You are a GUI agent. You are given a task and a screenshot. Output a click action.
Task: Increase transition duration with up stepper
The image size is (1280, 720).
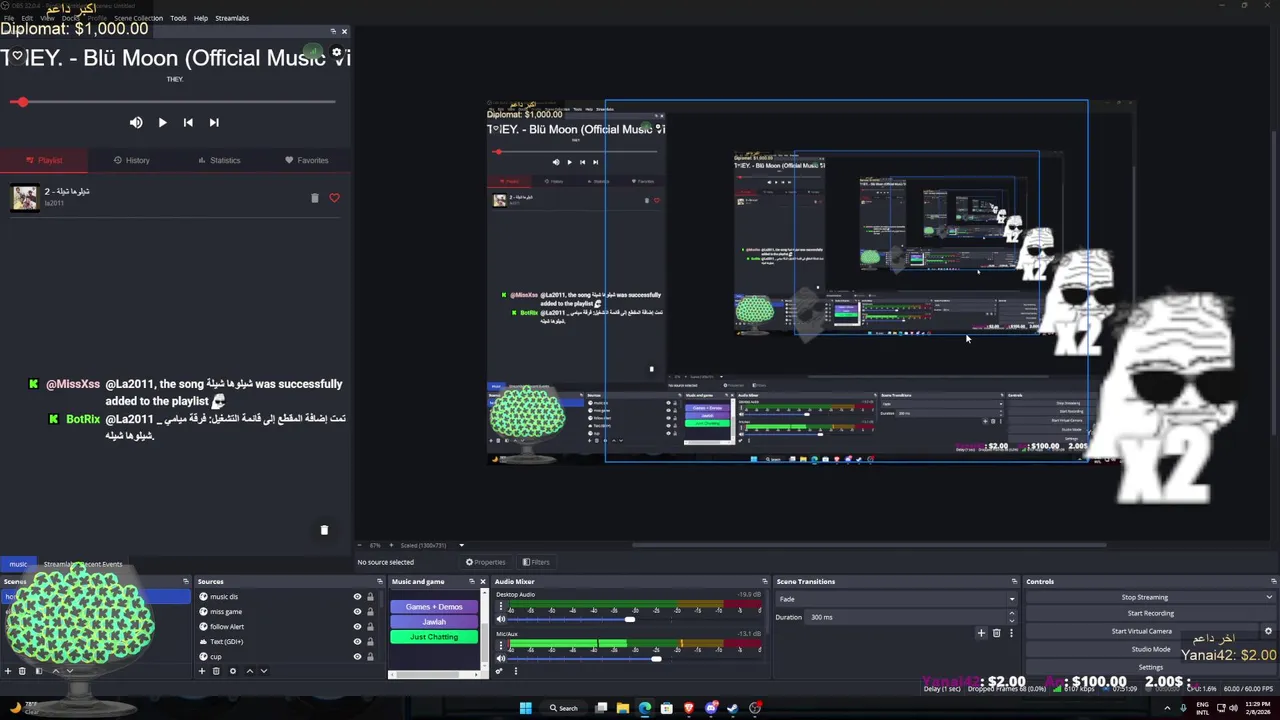click(x=1011, y=613)
